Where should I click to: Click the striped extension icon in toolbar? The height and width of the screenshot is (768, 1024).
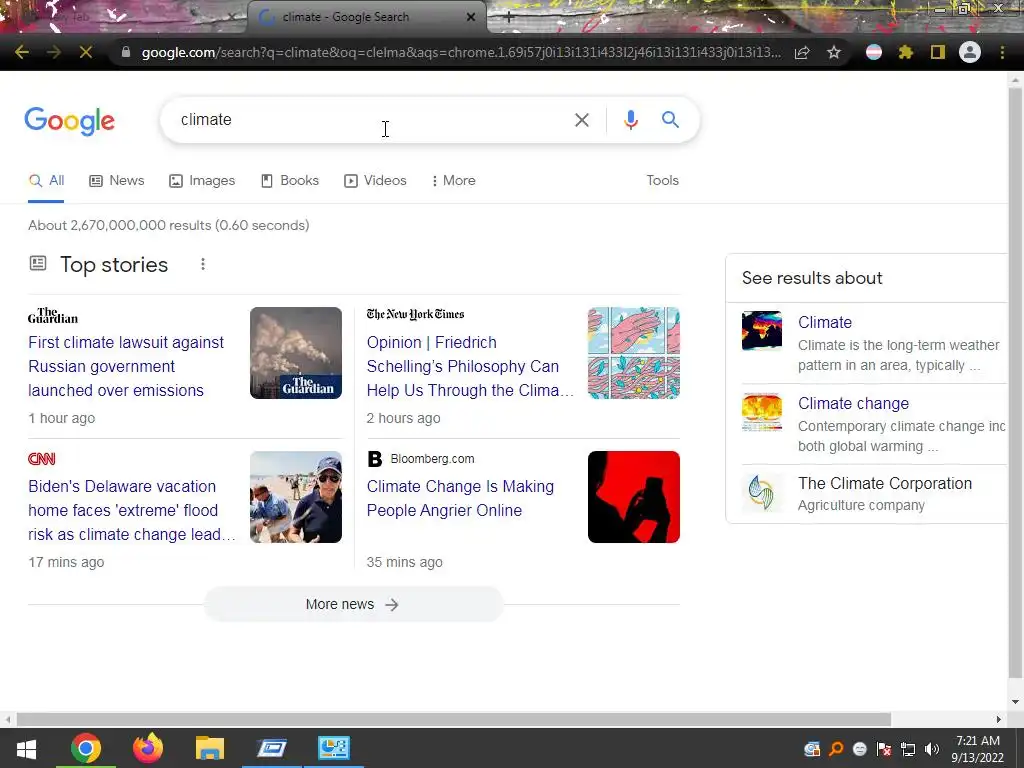874,52
